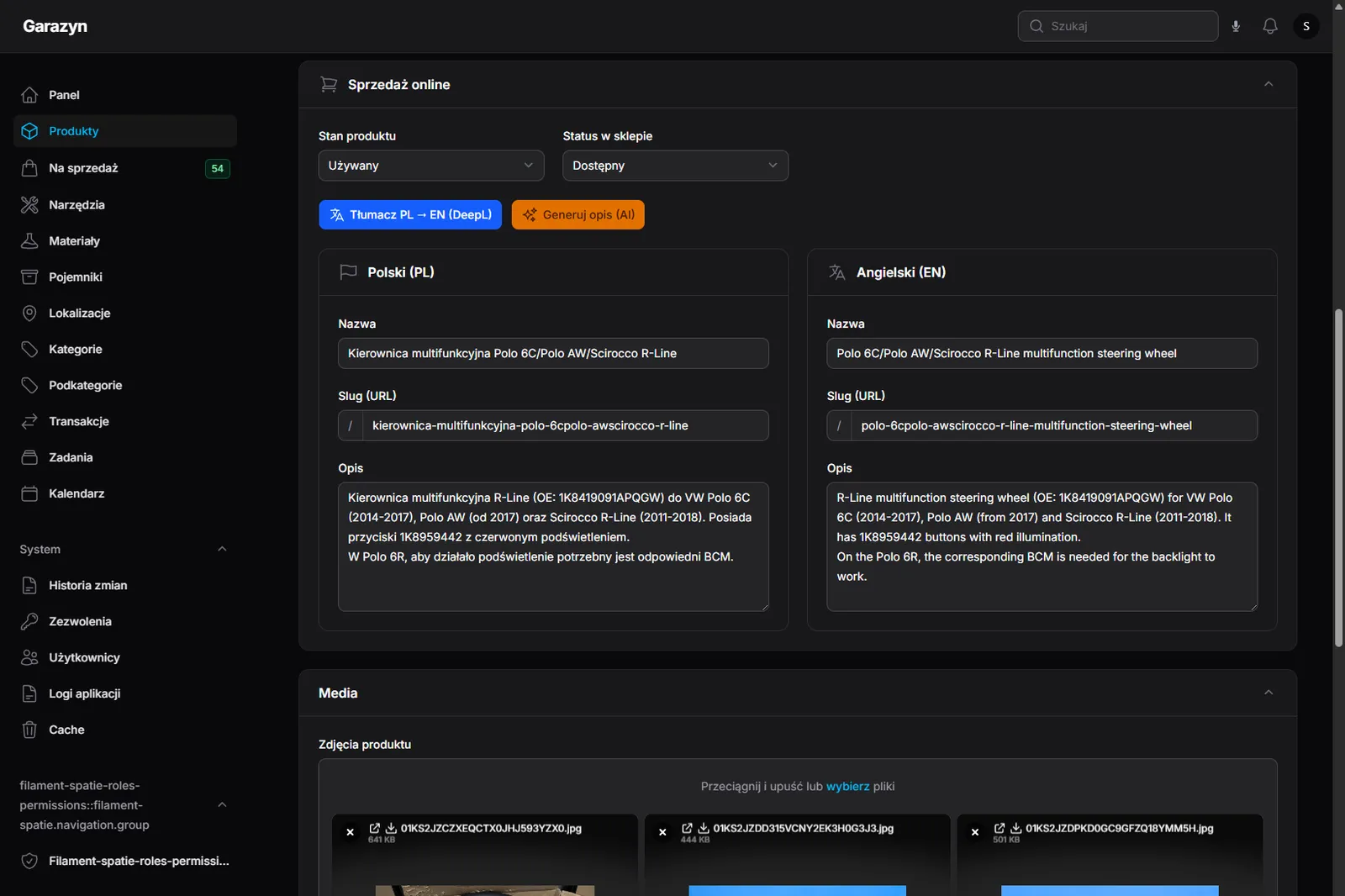This screenshot has height=896, width=1345.
Task: Click the Produkty box icon
Action: (29, 131)
